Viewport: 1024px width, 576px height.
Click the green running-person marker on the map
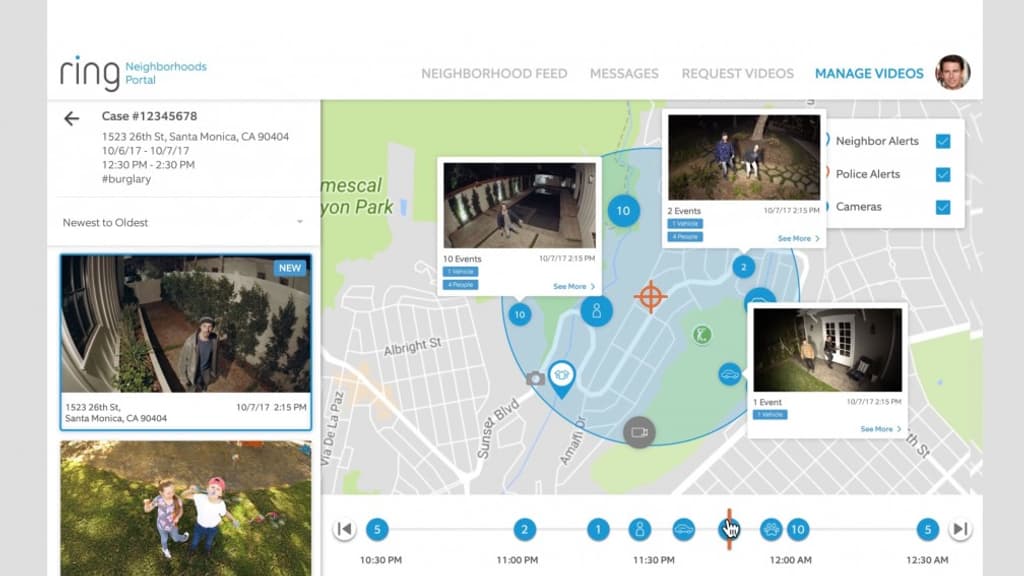click(x=702, y=335)
